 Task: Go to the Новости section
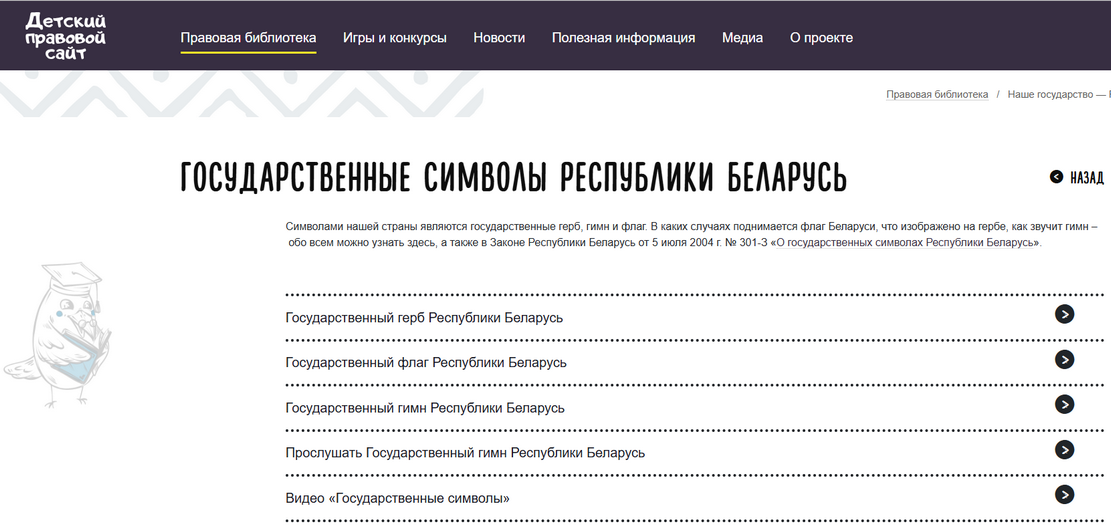tap(499, 38)
